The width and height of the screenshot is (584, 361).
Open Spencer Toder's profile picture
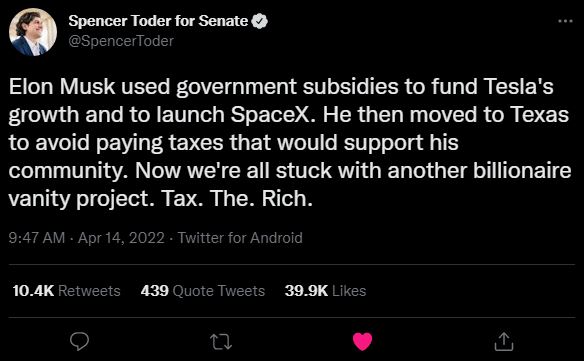[33, 32]
